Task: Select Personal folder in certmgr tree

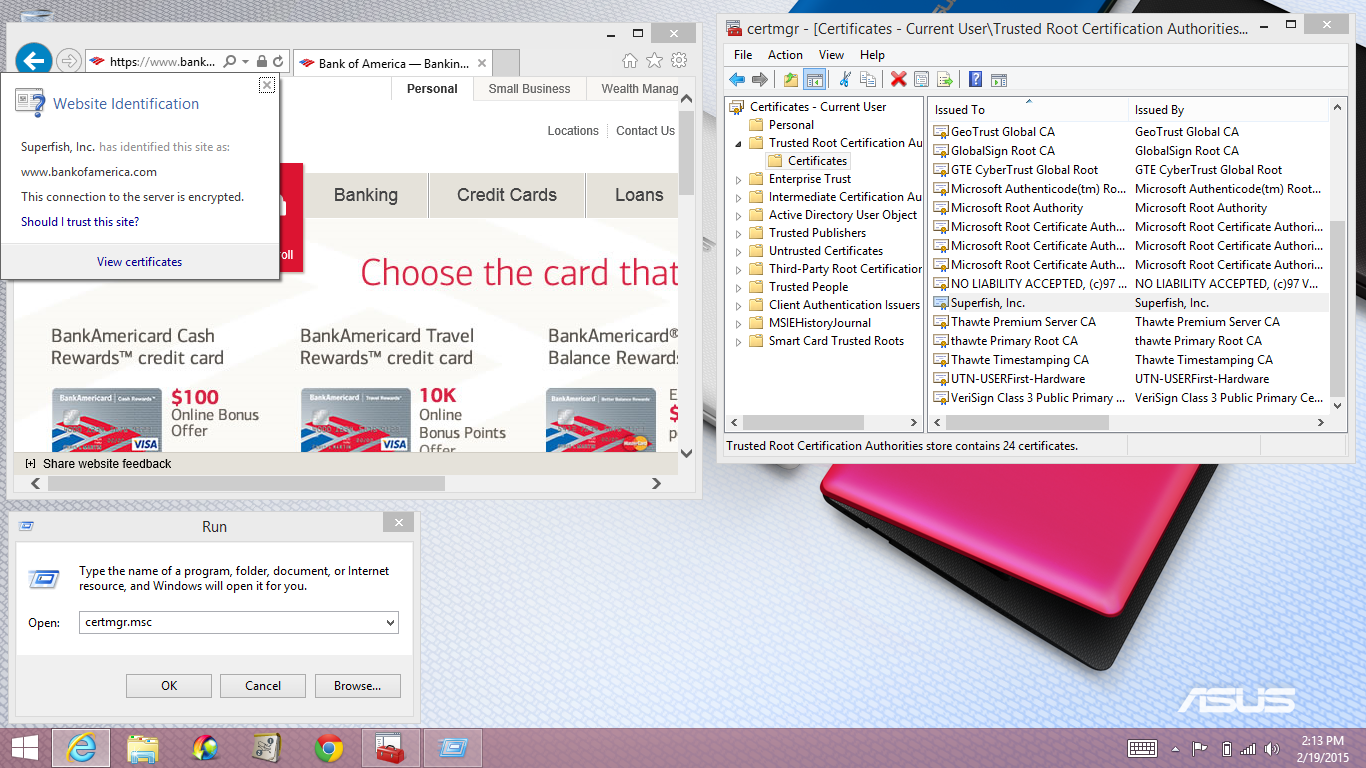Action: (x=781, y=125)
